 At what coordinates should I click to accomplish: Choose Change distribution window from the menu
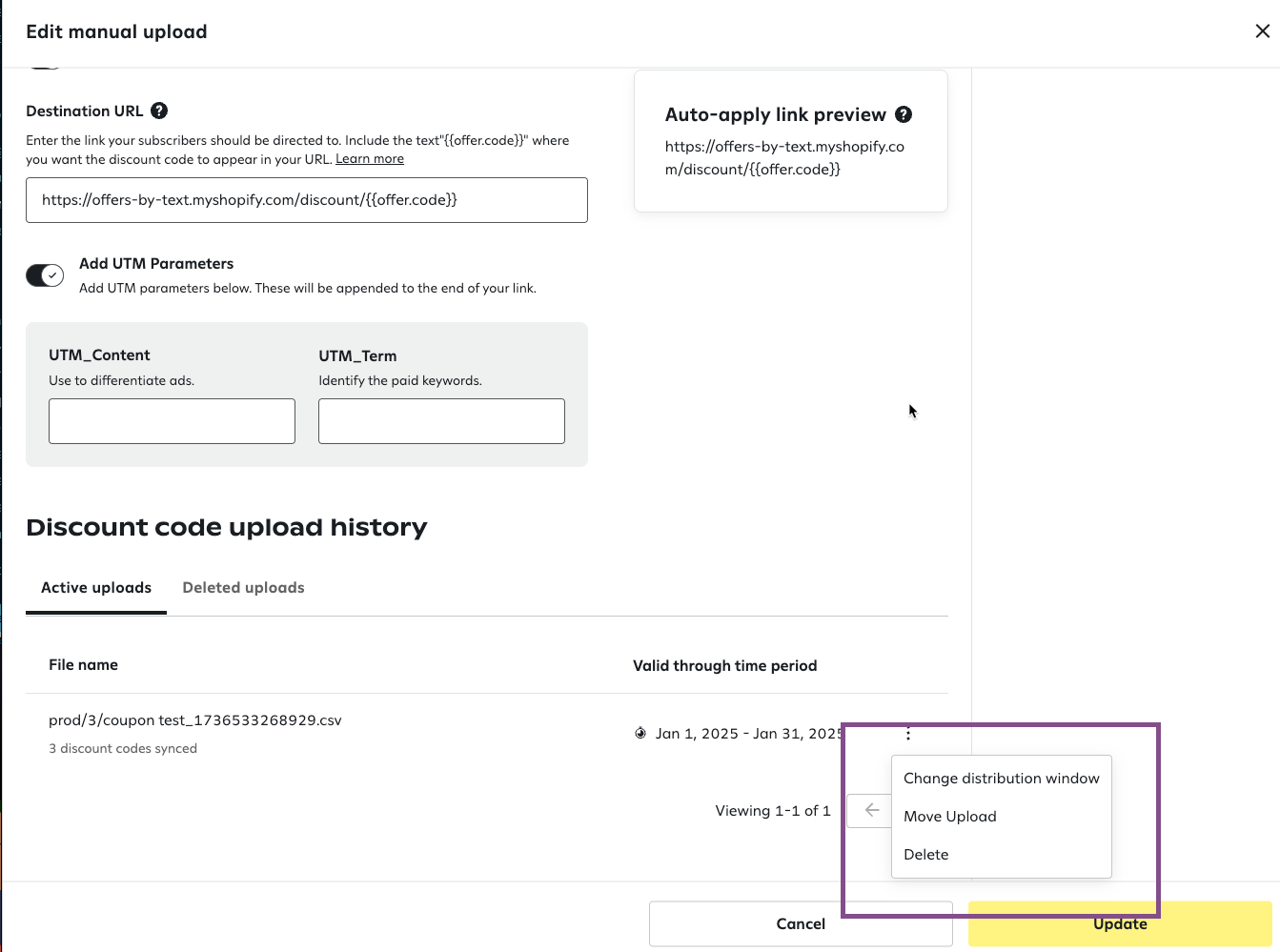pyautogui.click(x=1001, y=779)
